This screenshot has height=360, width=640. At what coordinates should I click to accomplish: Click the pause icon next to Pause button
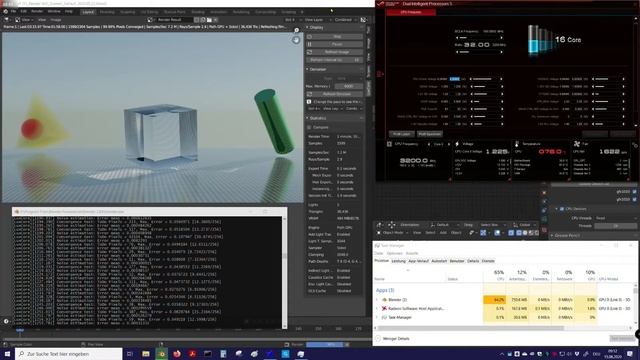[309, 44]
